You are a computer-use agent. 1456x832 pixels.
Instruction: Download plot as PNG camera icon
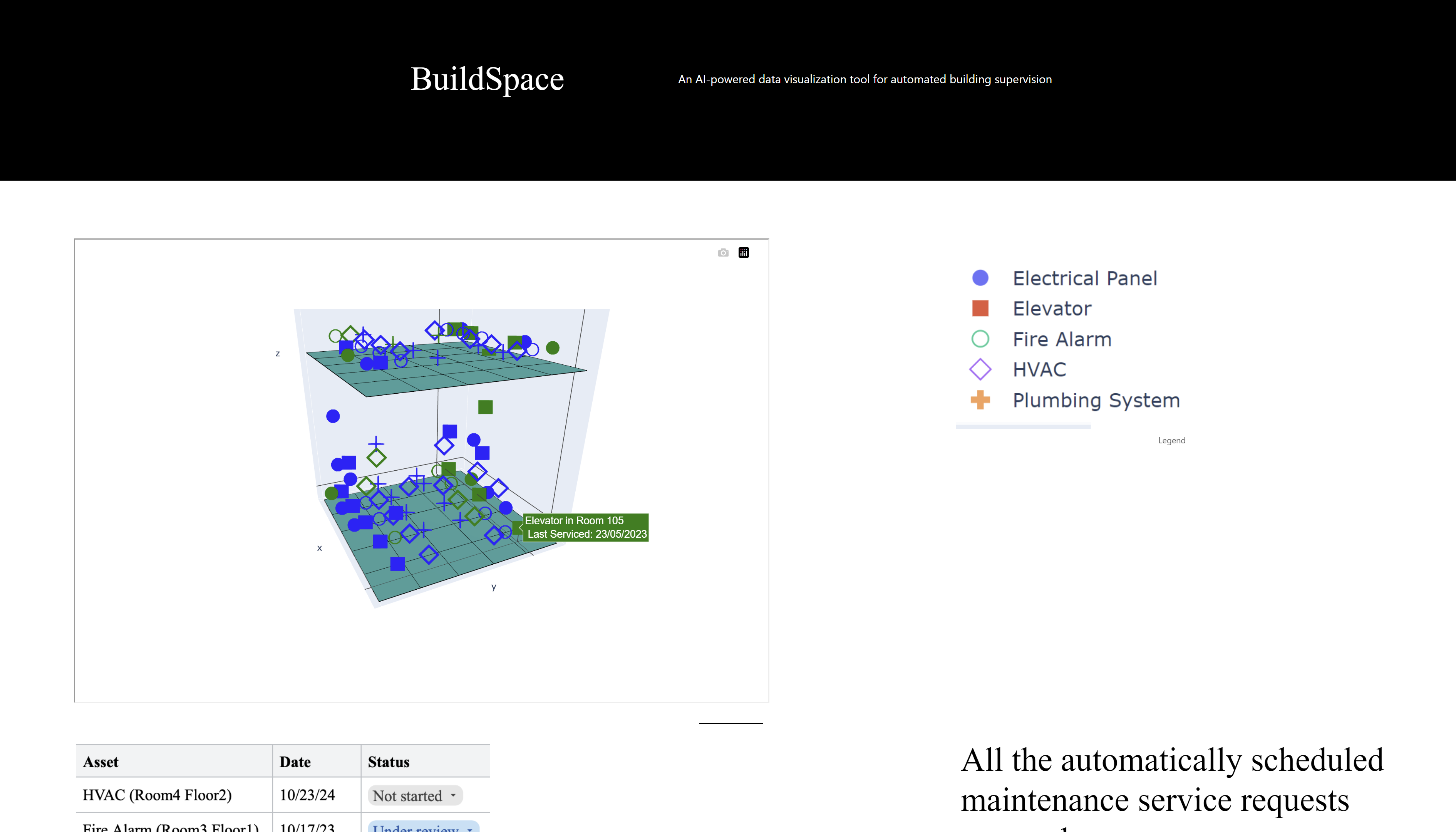click(x=723, y=253)
